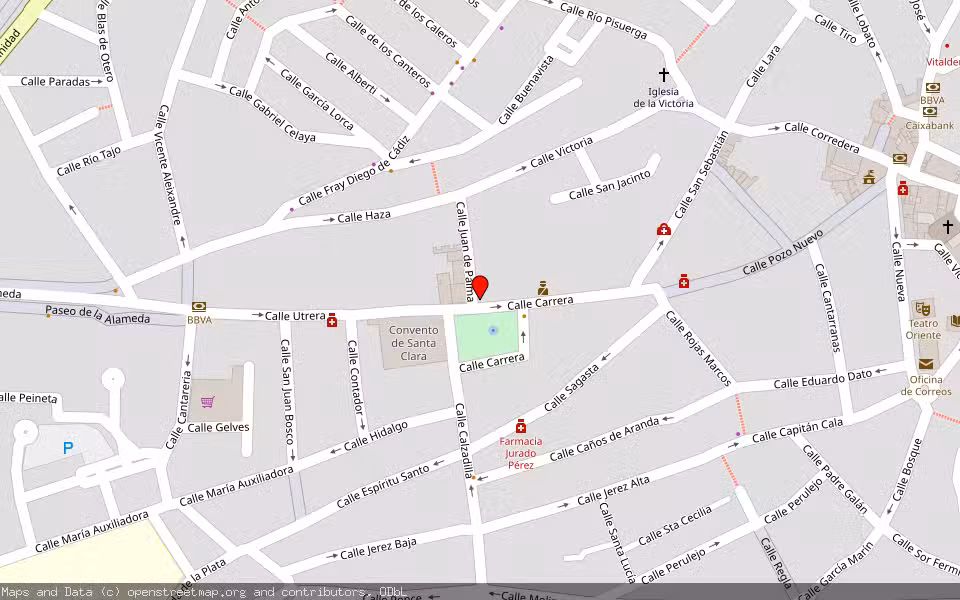Click the Teatro Oriente theater icon
This screenshot has width=960, height=600.
pyautogui.click(x=924, y=308)
